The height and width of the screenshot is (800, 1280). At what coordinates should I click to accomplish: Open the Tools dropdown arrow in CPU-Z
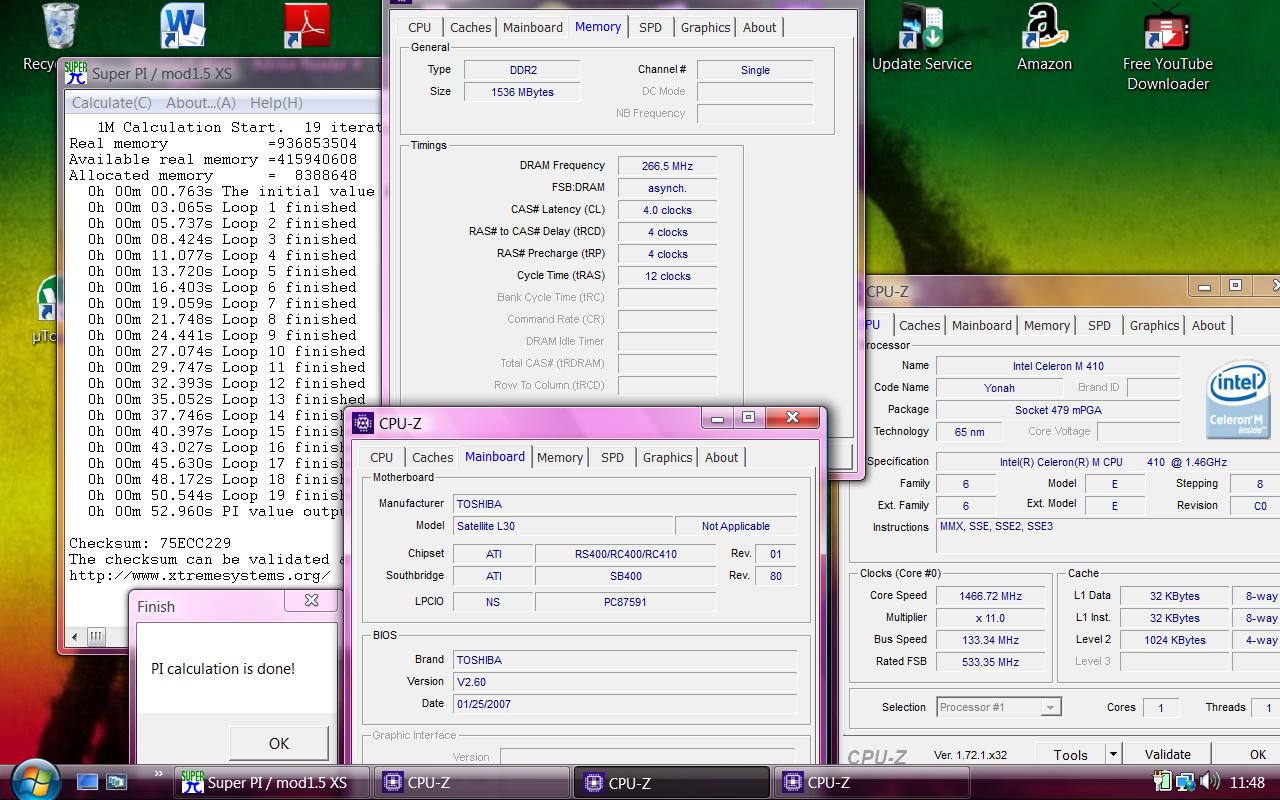(1112, 755)
